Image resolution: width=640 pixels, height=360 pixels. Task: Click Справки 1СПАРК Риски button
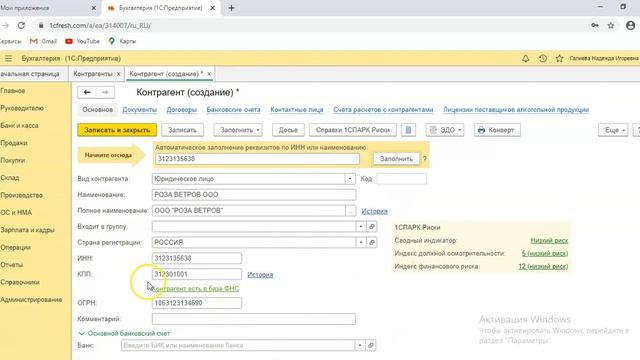click(353, 130)
